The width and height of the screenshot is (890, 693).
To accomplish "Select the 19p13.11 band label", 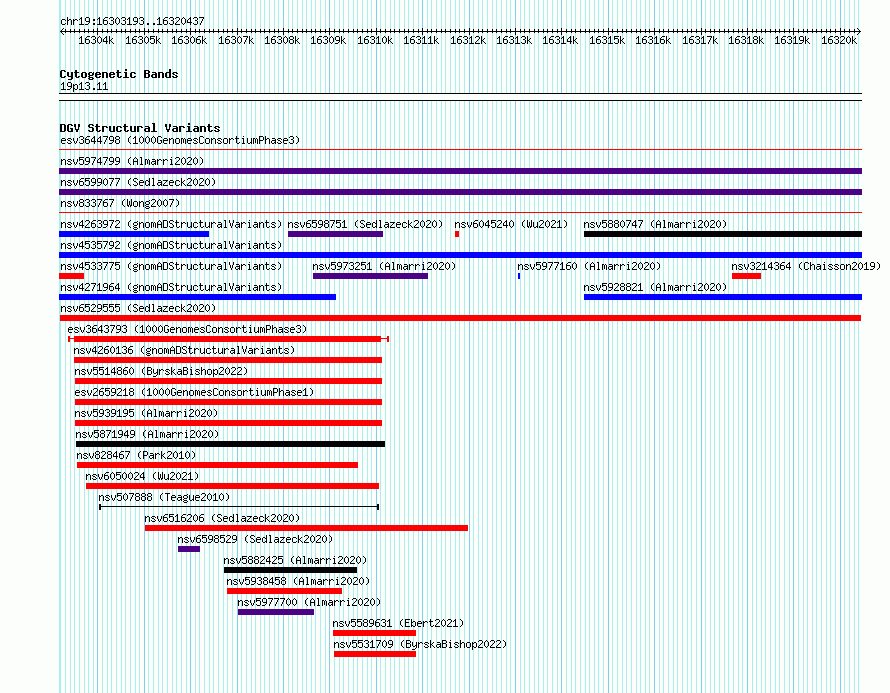I will click(84, 87).
